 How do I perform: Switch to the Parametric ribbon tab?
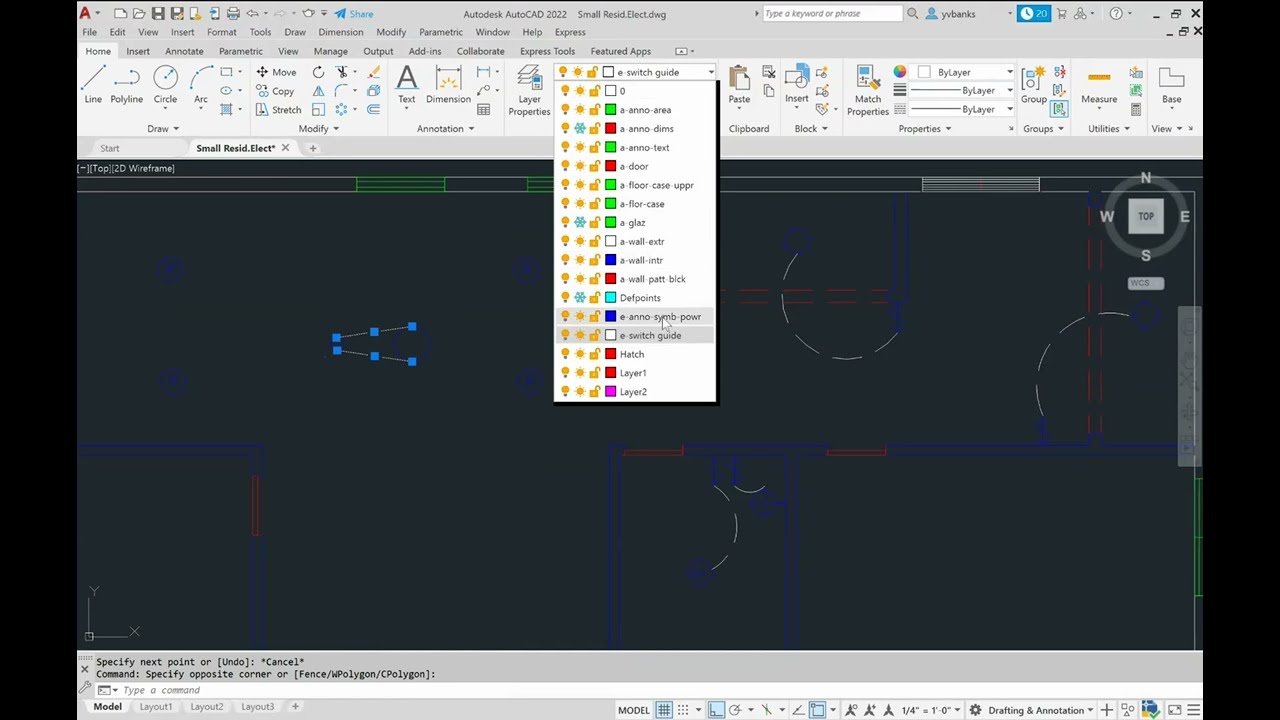[x=241, y=51]
